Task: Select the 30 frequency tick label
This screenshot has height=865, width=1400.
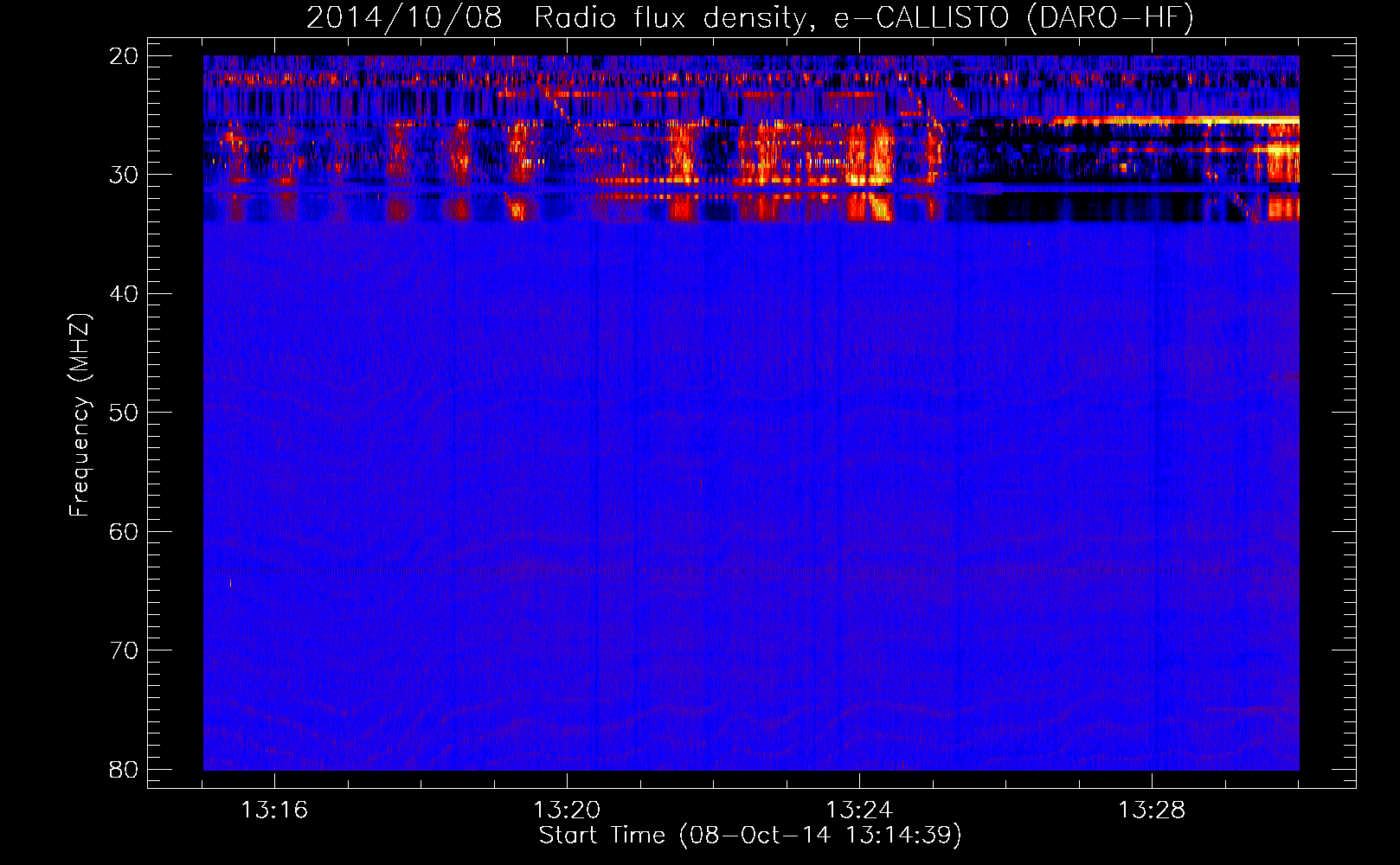Action: click(x=124, y=175)
